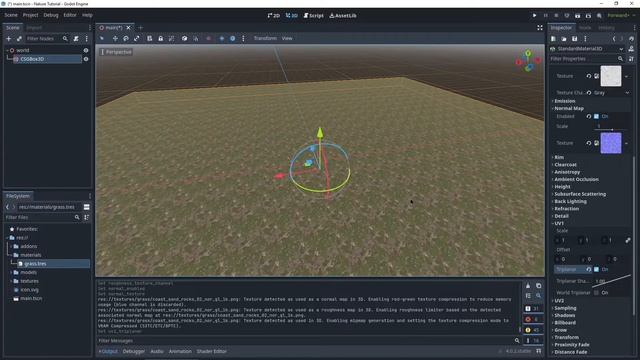
Task: Revert the Normal Map Enabled property
Action: [x=589, y=116]
